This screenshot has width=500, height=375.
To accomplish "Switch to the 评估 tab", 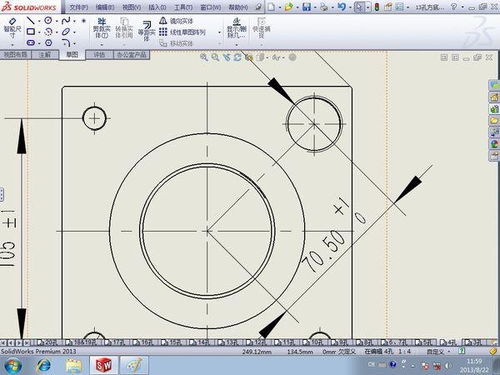I will [99, 55].
